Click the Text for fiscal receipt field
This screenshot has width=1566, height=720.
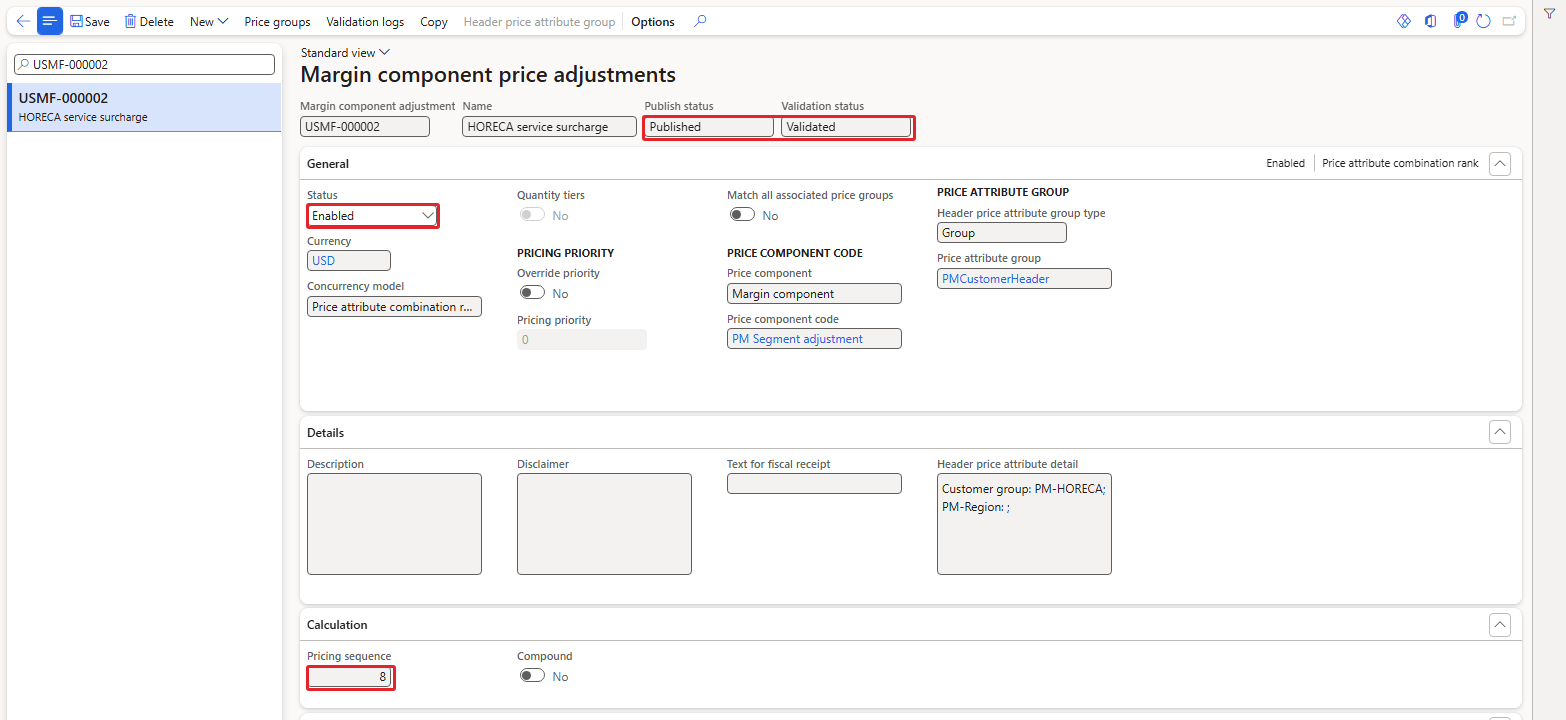(x=814, y=484)
